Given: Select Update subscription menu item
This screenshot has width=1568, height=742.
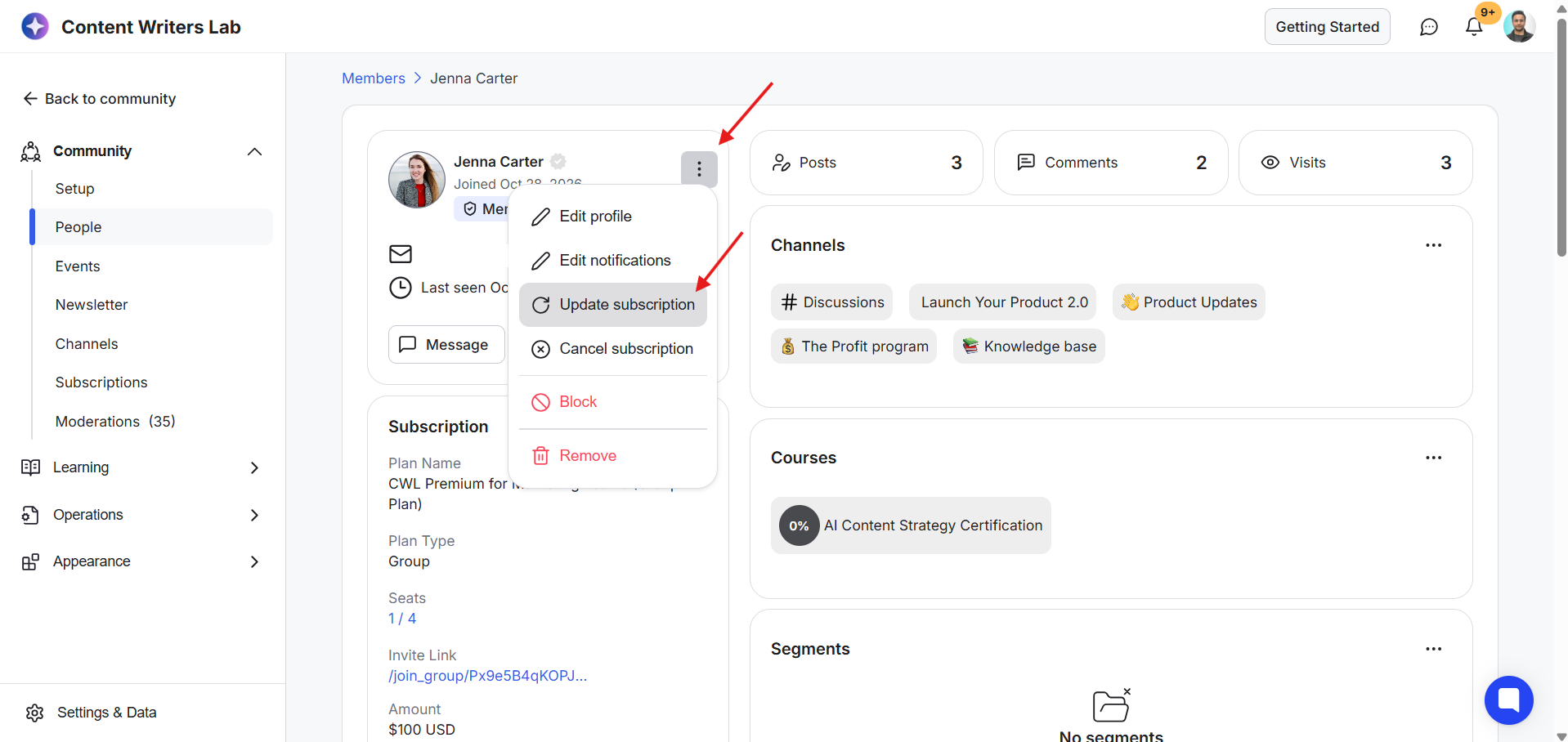Looking at the screenshot, I should (x=613, y=305).
